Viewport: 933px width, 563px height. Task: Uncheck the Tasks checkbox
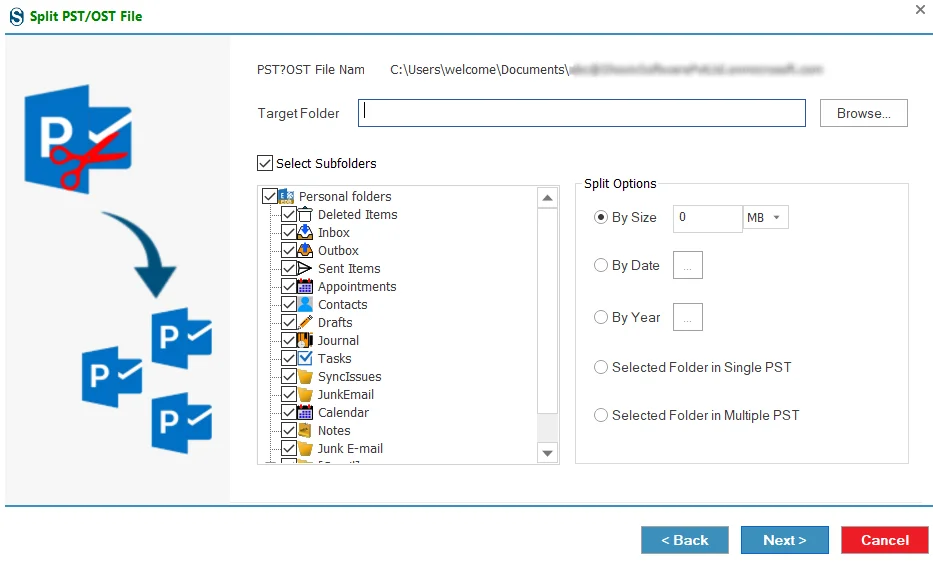tap(289, 358)
